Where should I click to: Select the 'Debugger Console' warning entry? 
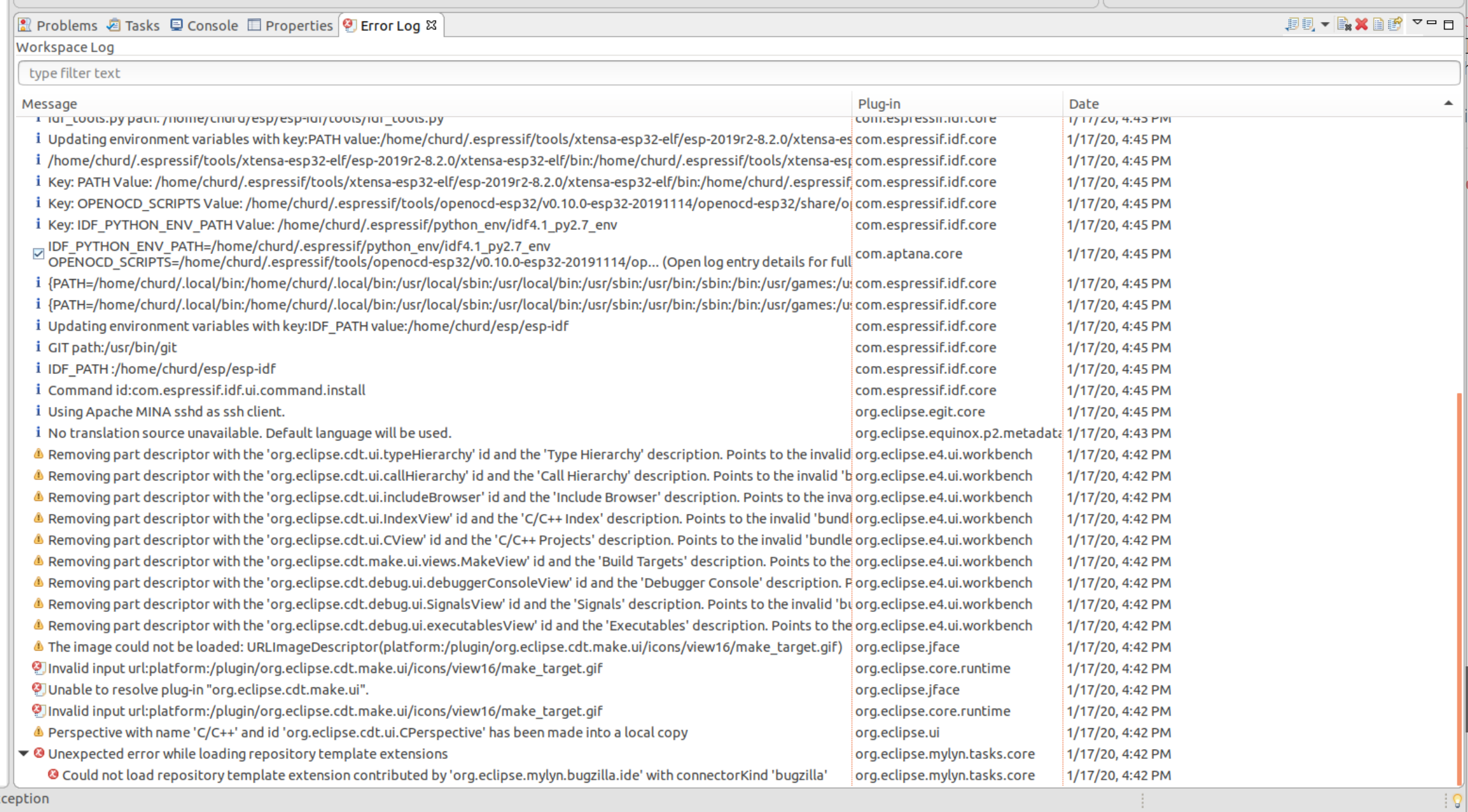click(449, 583)
